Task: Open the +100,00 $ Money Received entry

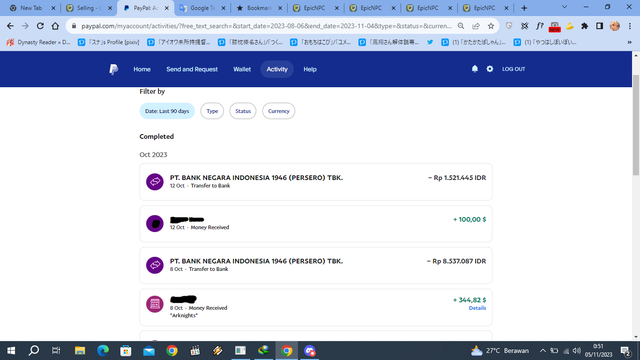Action: [316, 224]
